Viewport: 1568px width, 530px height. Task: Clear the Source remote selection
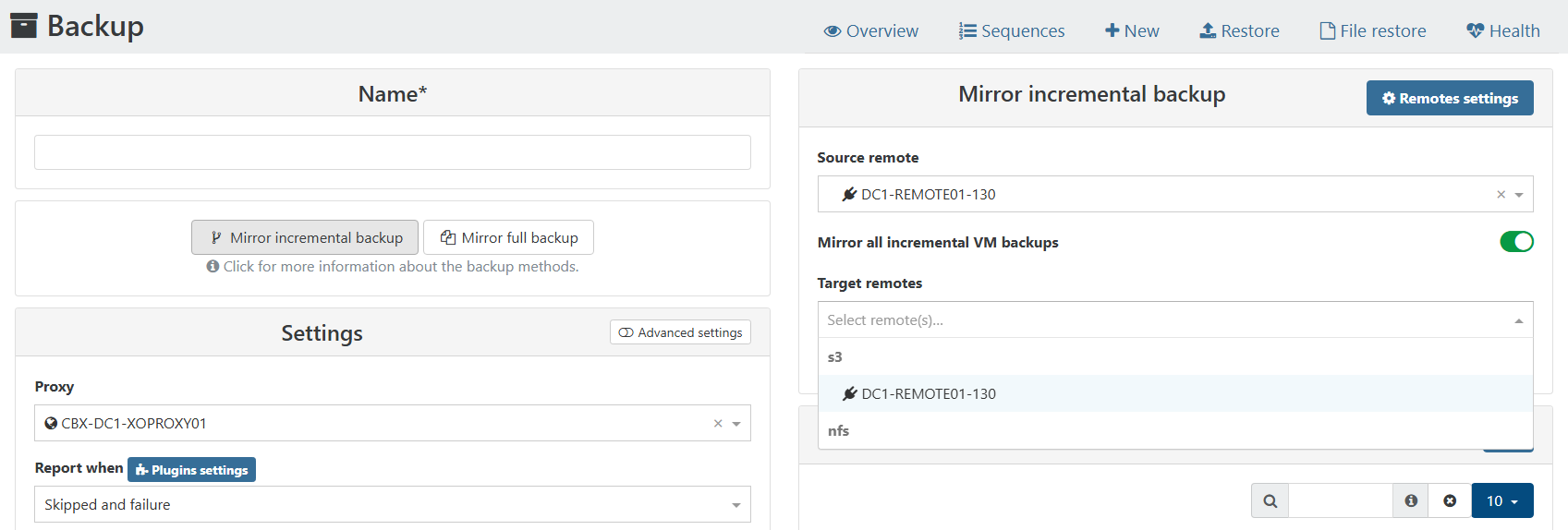click(x=1501, y=195)
